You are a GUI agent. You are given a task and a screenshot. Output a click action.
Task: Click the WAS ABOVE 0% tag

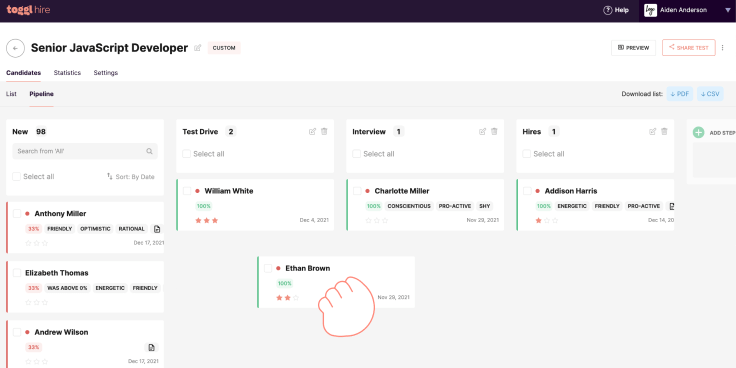(x=67, y=288)
